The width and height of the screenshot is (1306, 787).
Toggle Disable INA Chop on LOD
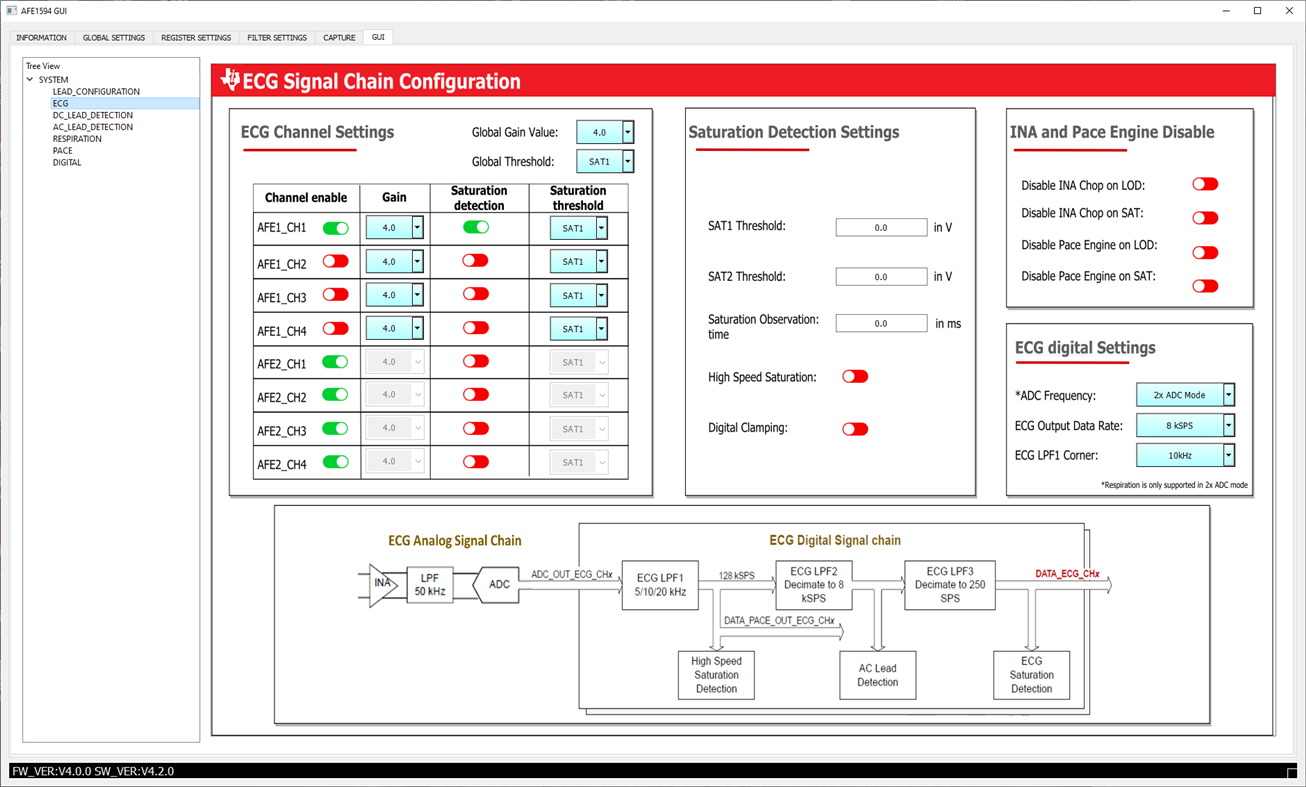[1205, 184]
